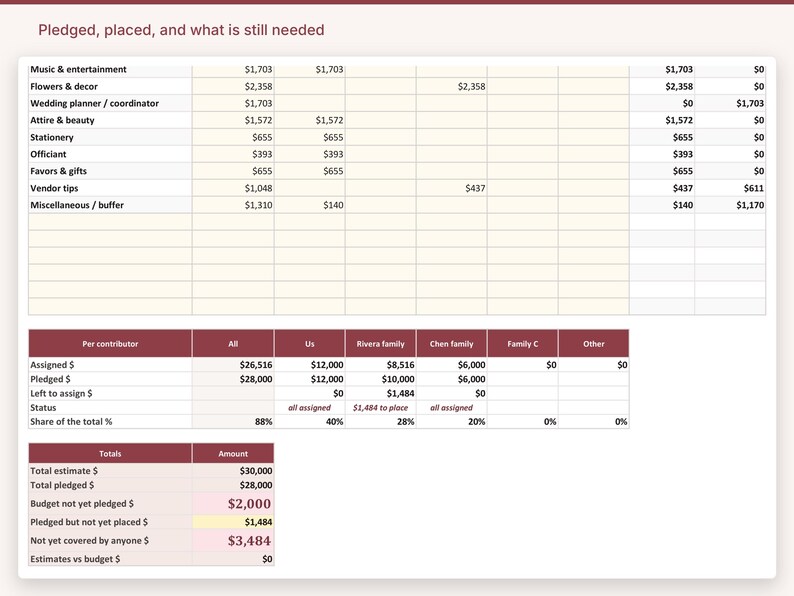Click the "Family C" column header
794x596 pixels.
point(523,343)
